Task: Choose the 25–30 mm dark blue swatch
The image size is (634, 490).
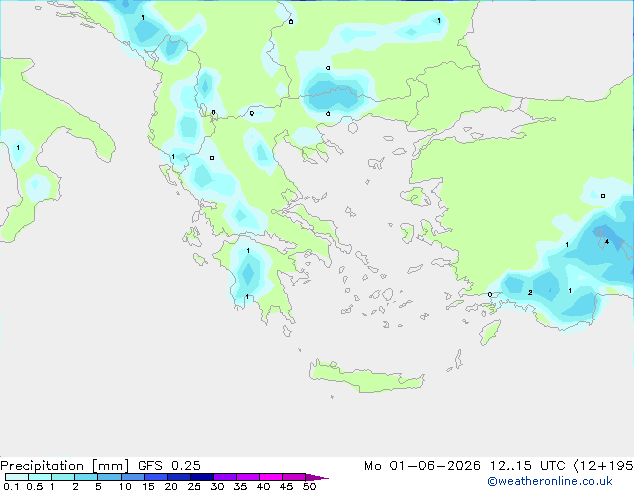Action: (202, 477)
